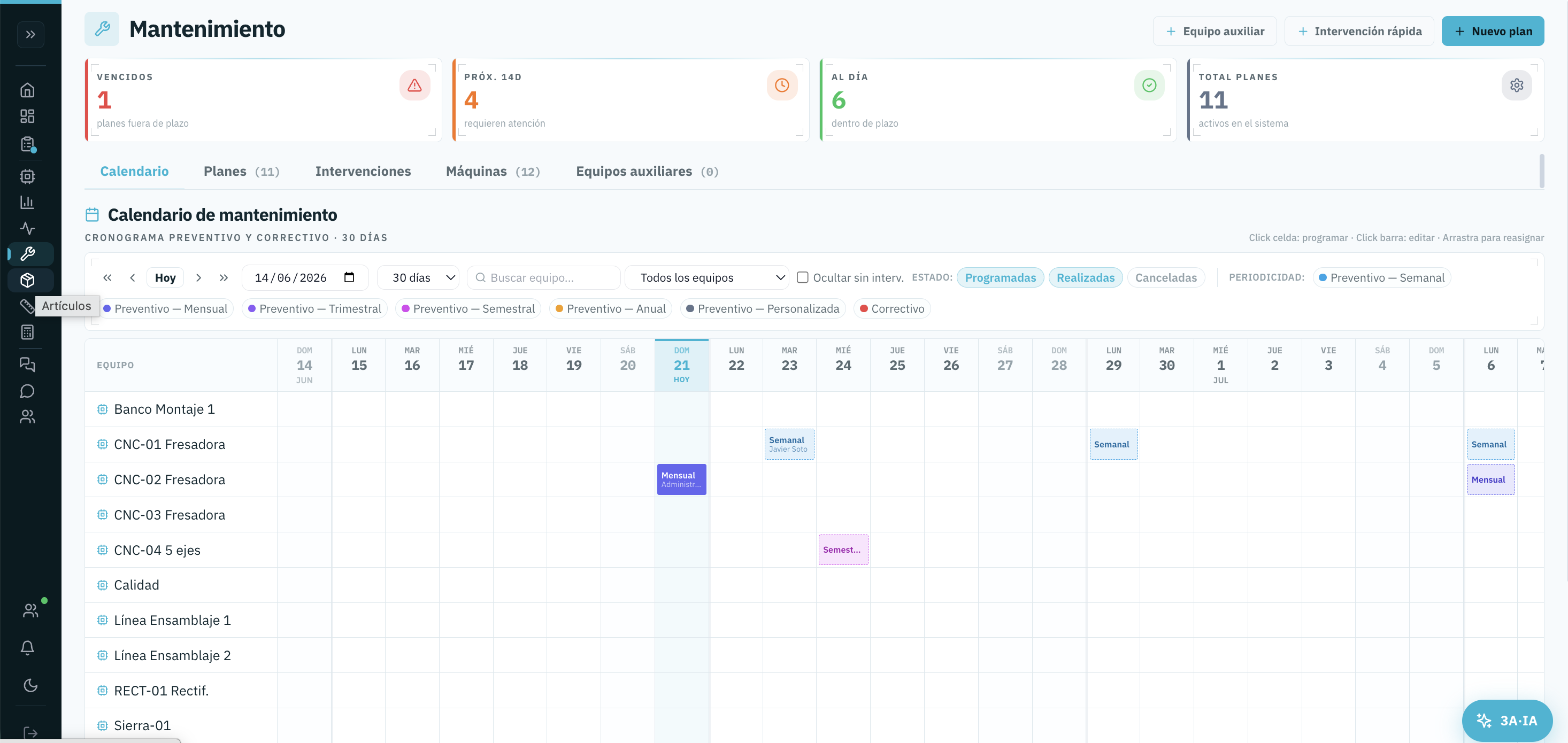Screen dimensions: 1568x743
Task: Click the gear icon in Total planes card
Action: pos(1516,85)
